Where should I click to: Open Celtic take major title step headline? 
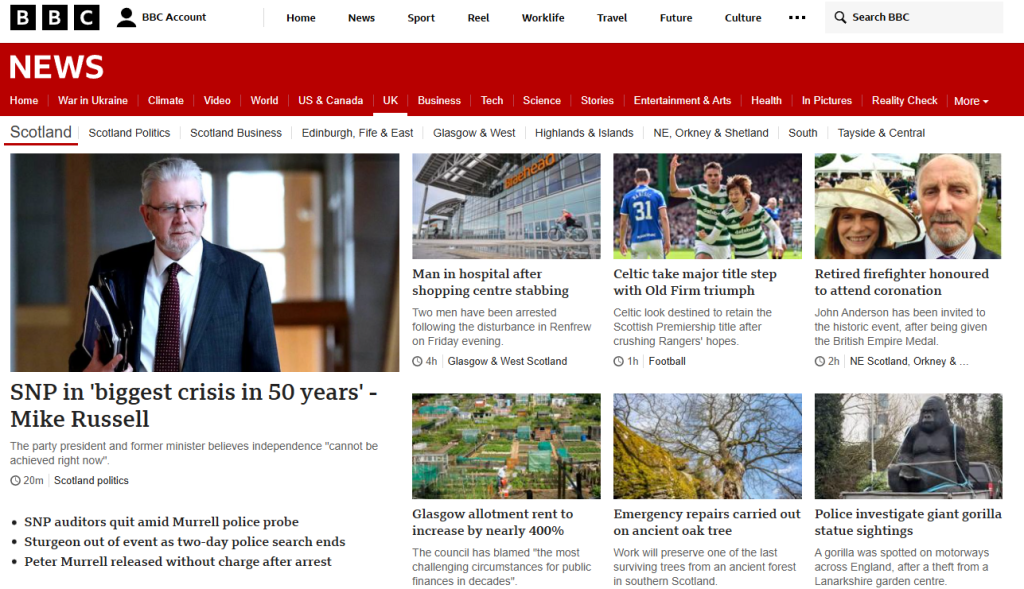tap(695, 282)
